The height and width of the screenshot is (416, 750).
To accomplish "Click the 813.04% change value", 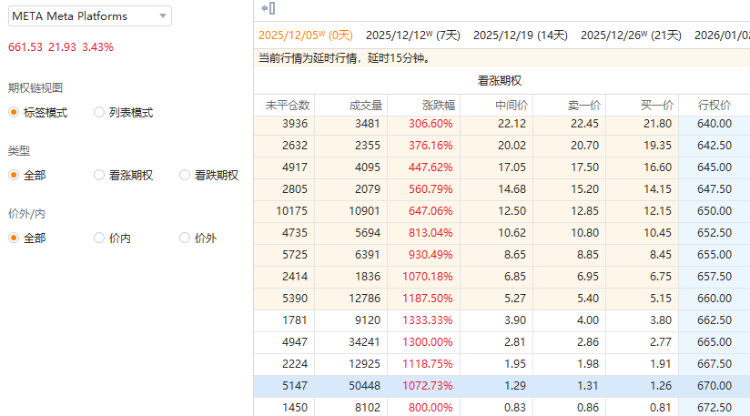I will coord(430,233).
